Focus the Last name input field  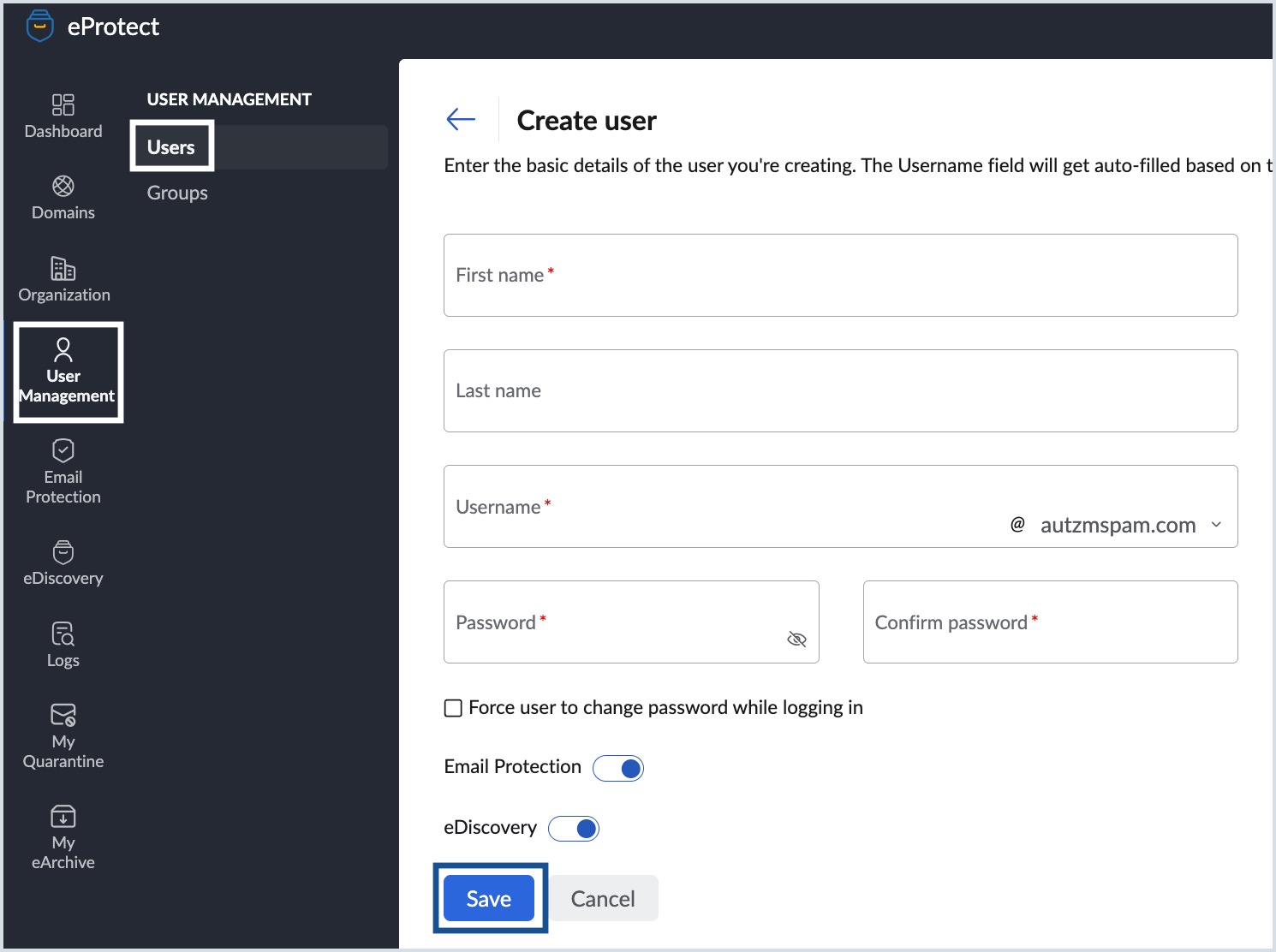[x=841, y=390]
